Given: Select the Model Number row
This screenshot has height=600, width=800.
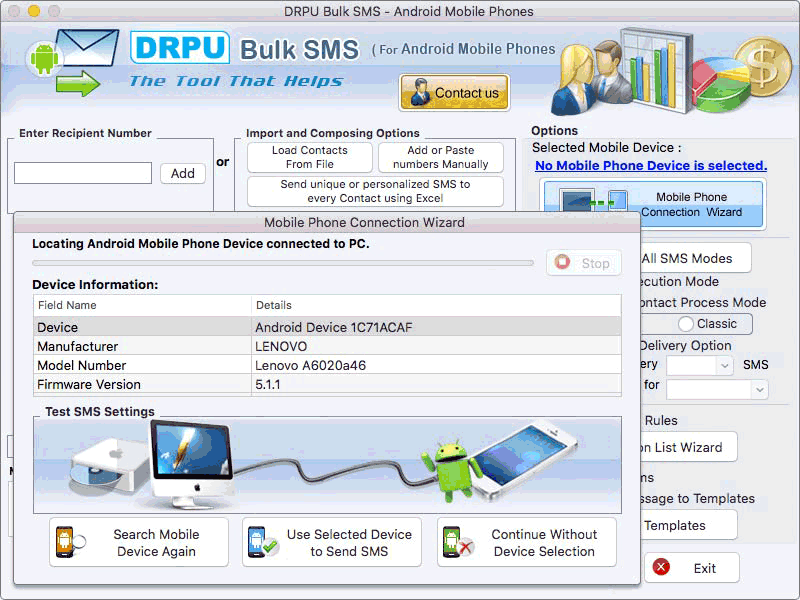Looking at the screenshot, I should 328,365.
